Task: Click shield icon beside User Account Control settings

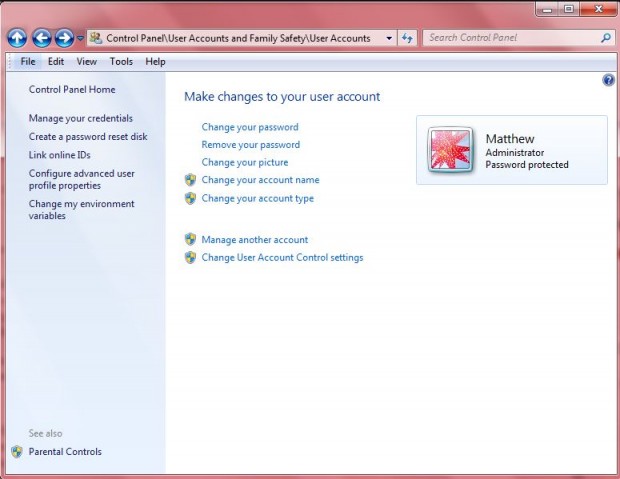Action: [191, 257]
